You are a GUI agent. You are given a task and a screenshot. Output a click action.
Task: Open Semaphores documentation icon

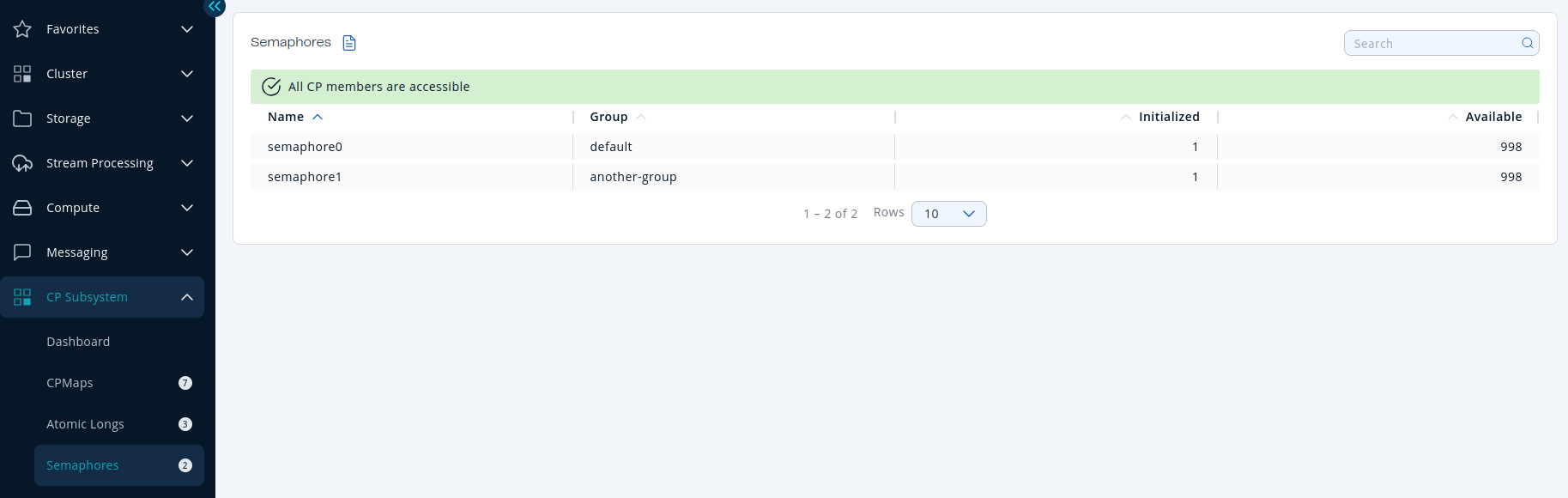pos(349,43)
